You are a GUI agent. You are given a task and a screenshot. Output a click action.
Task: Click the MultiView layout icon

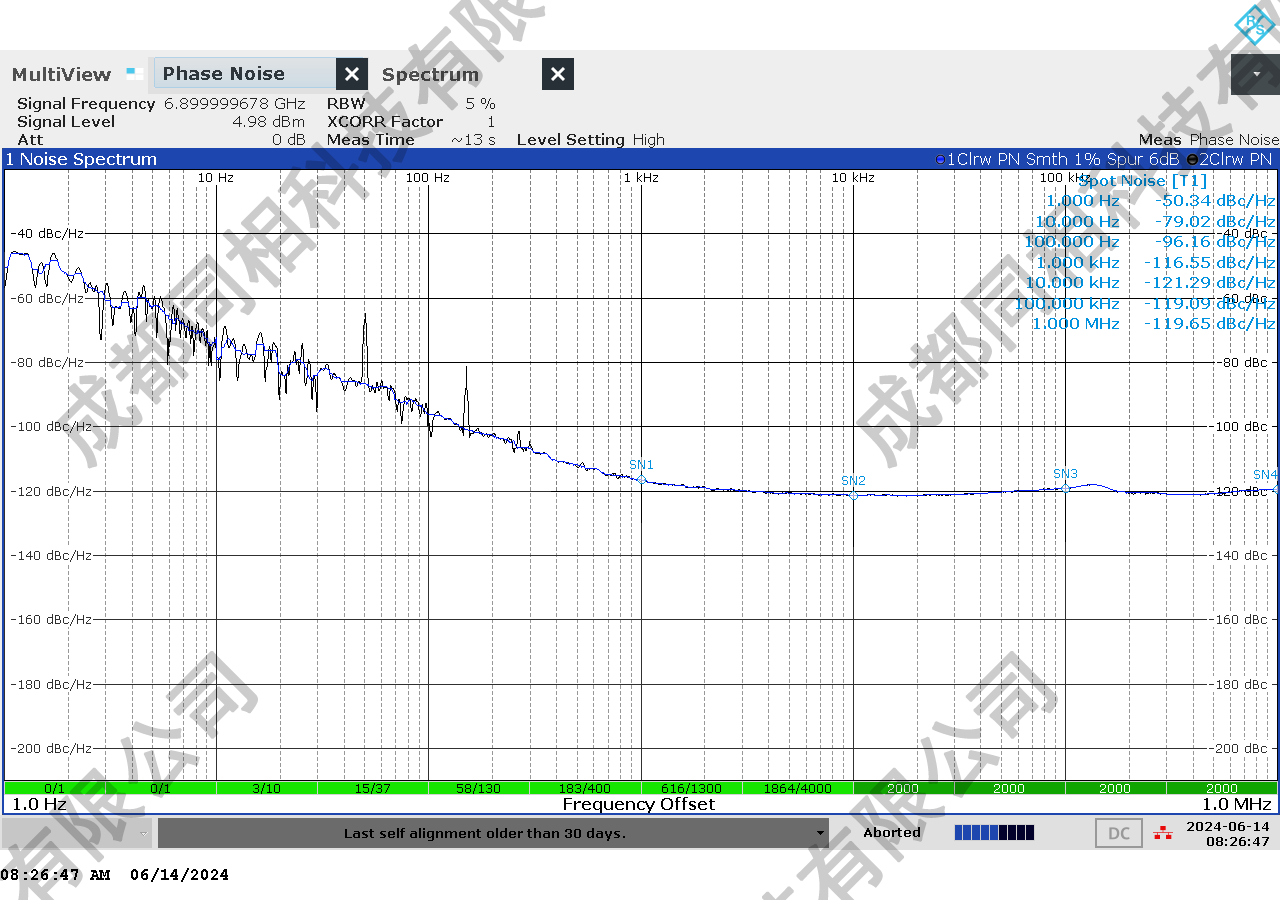(134, 73)
